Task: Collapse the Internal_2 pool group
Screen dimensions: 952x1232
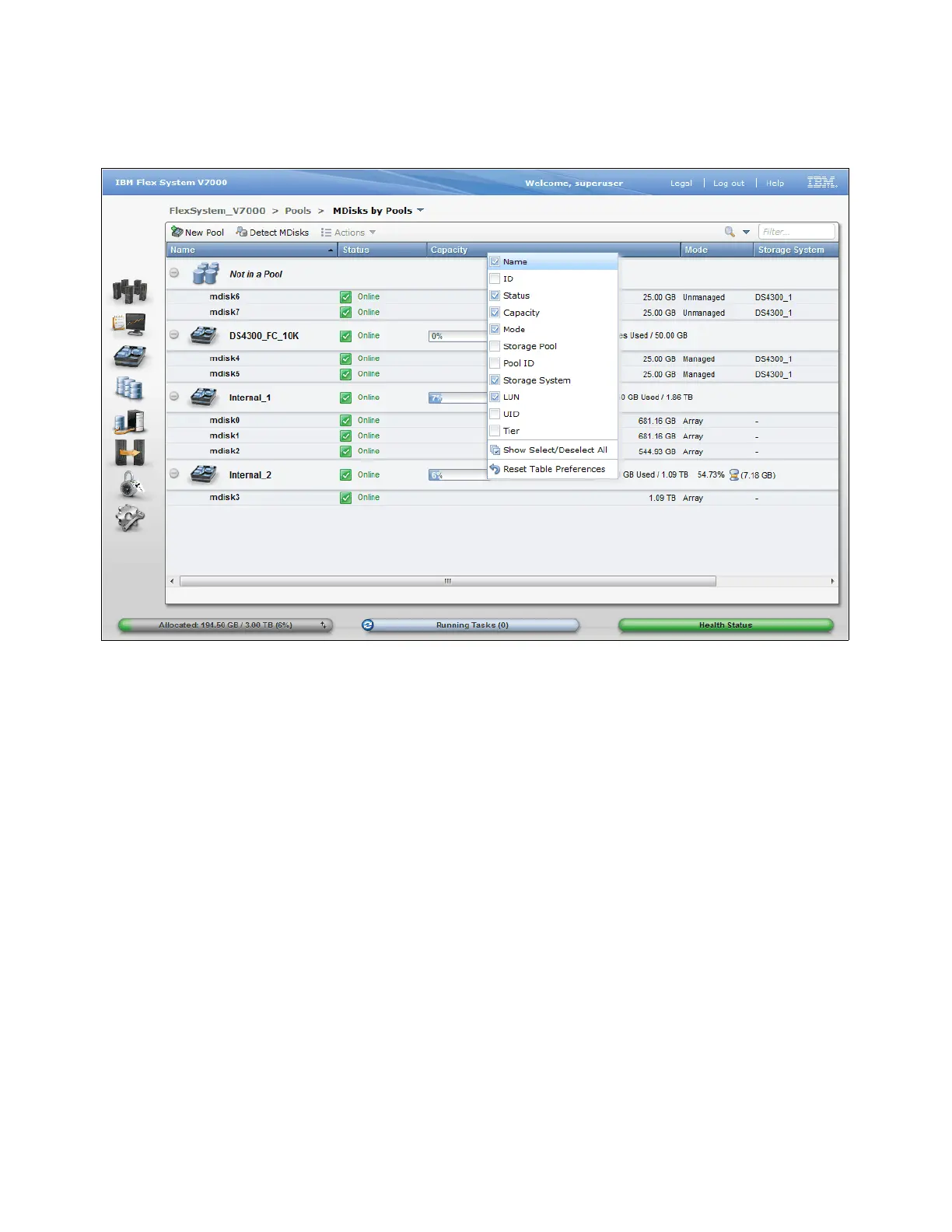Action: click(x=174, y=474)
